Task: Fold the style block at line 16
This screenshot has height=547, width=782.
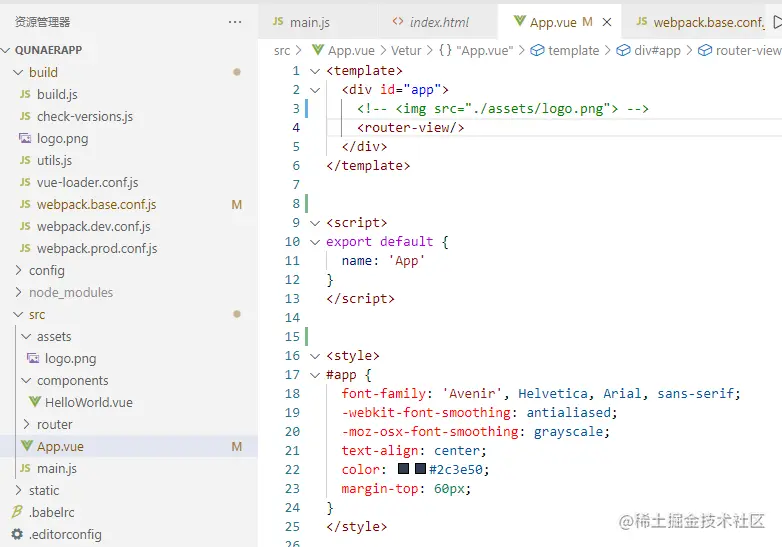Action: (315, 356)
